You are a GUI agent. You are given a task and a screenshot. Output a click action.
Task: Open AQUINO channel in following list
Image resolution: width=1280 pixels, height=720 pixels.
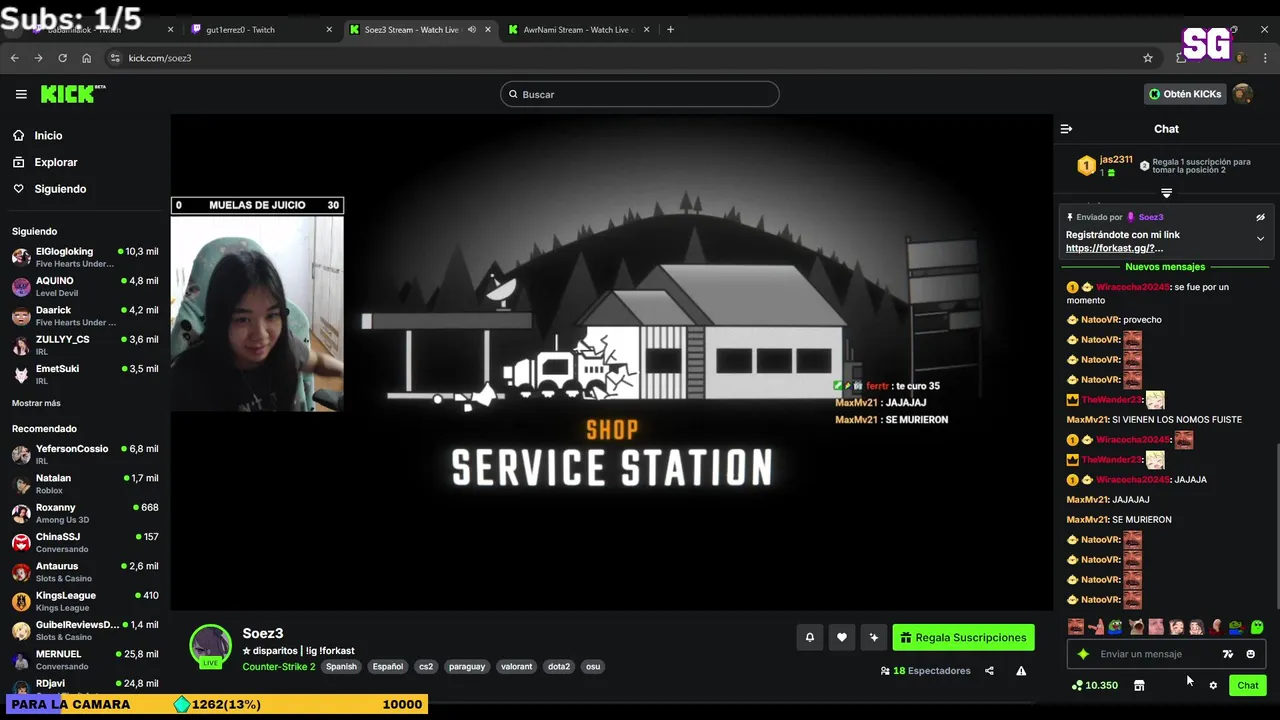tap(85, 286)
